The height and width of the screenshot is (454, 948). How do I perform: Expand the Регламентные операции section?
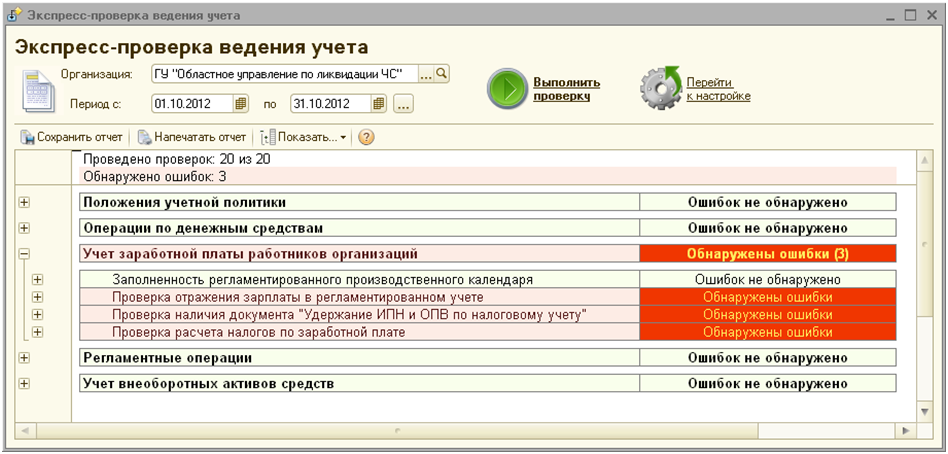(x=24, y=357)
